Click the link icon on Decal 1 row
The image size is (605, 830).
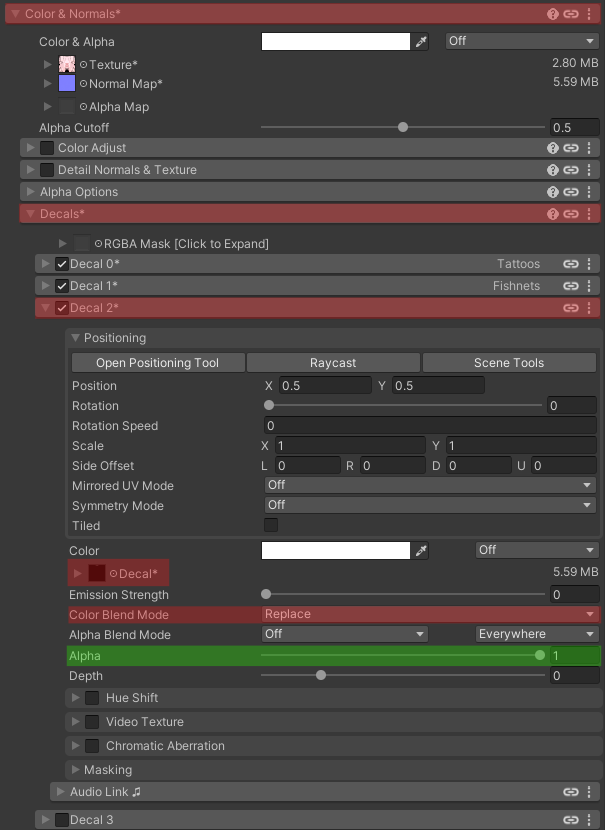click(x=571, y=286)
